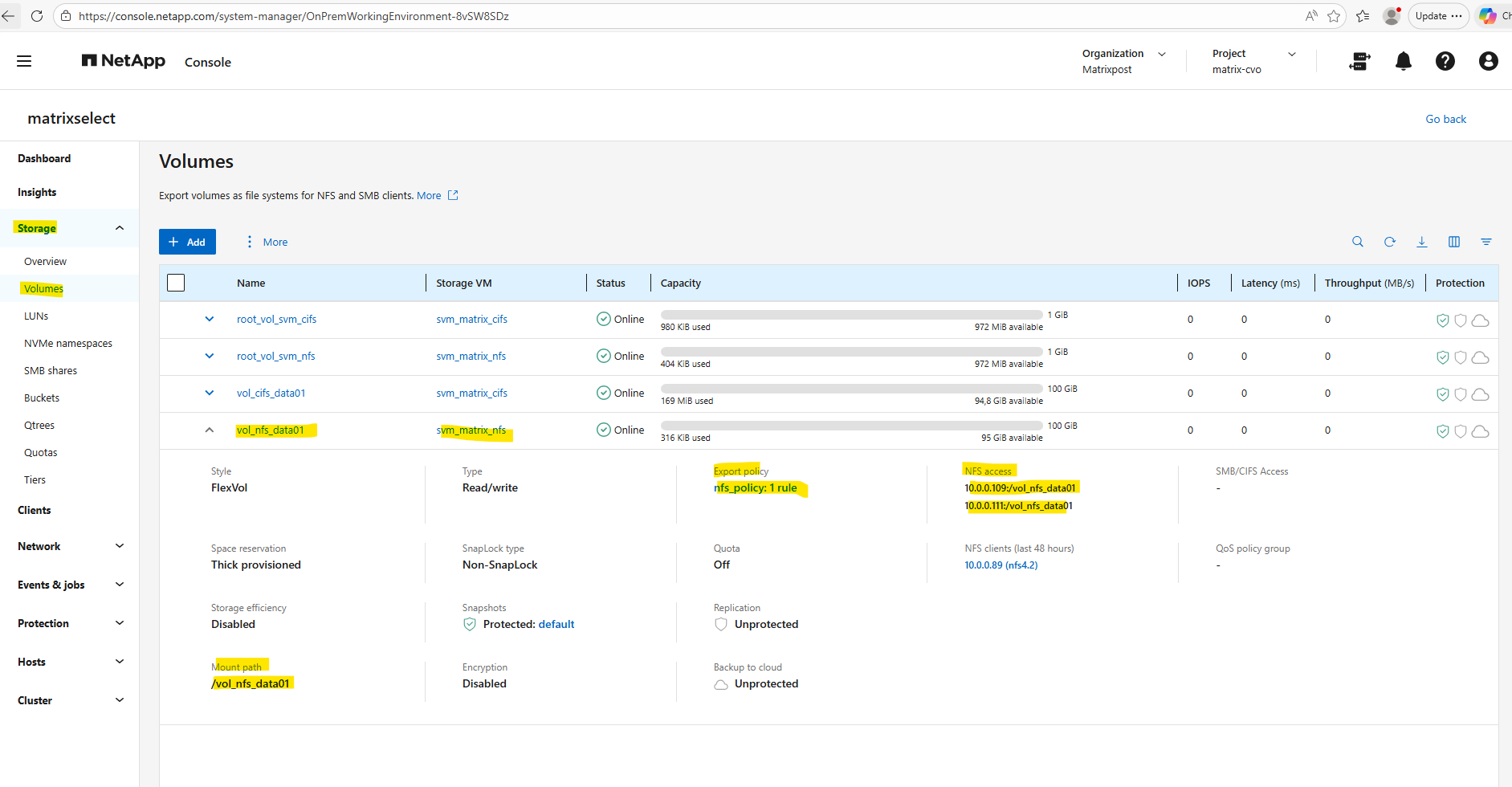The image size is (1512, 787).
Task: Open the user account profile icon
Action: 1487,61
